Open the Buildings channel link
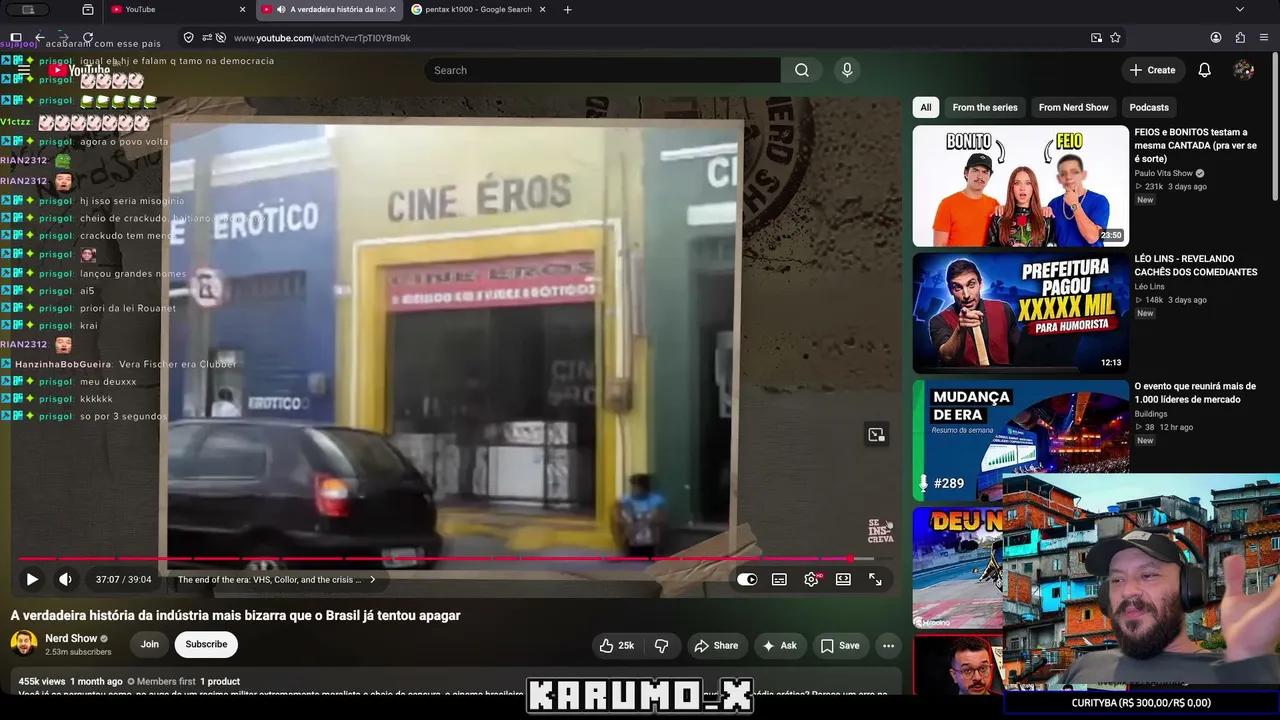 [x=1154, y=414]
